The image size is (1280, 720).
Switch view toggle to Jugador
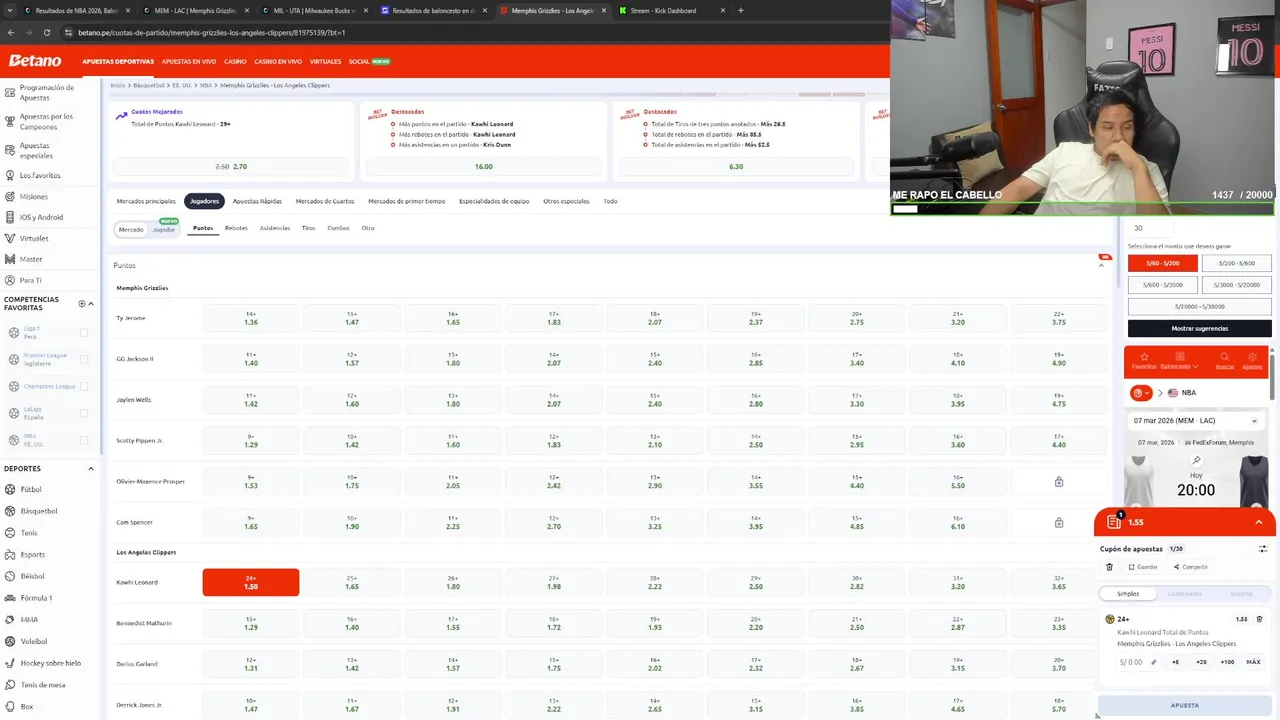point(164,230)
